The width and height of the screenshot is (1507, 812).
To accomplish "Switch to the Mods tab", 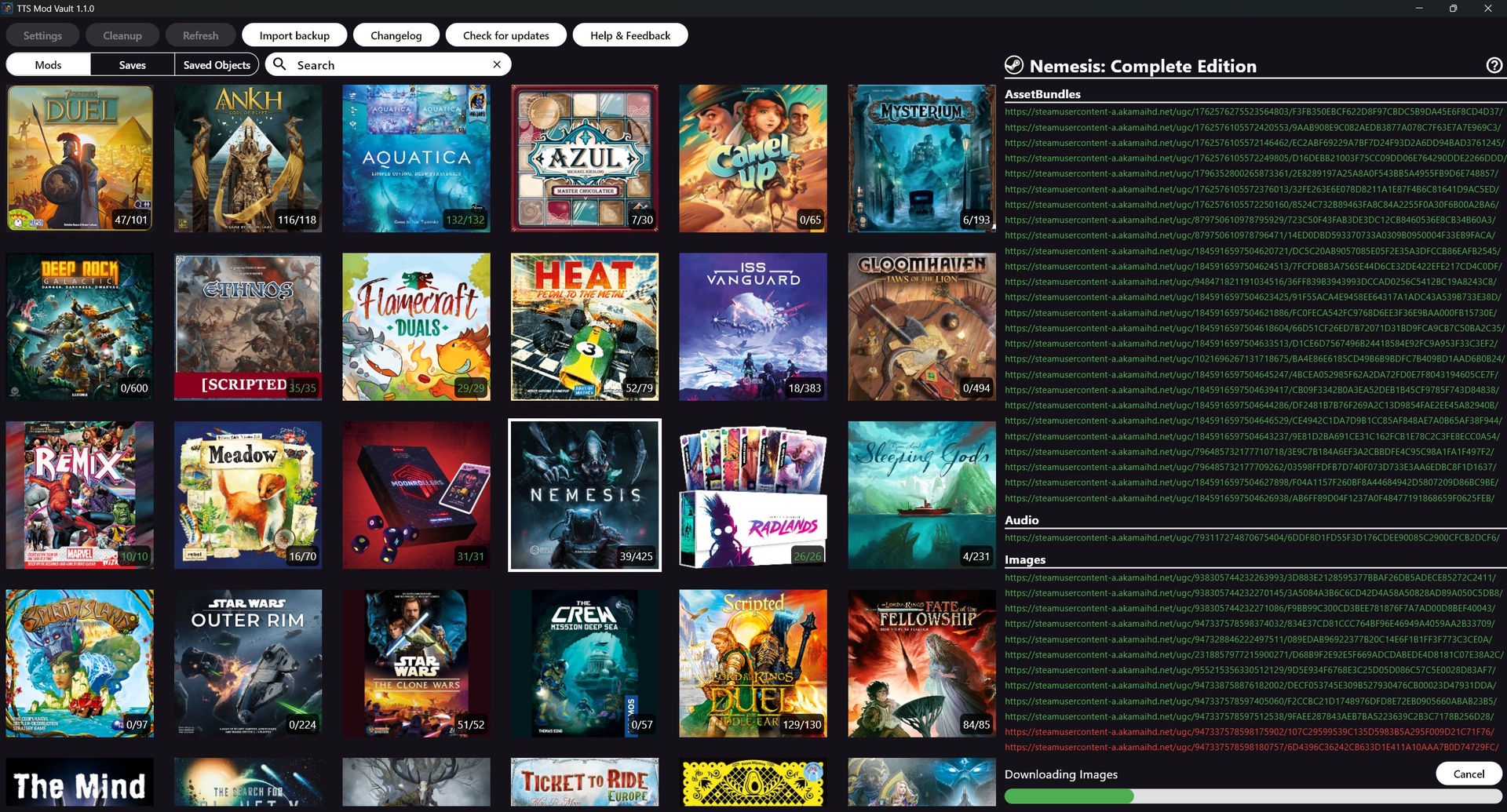I will (x=48, y=64).
